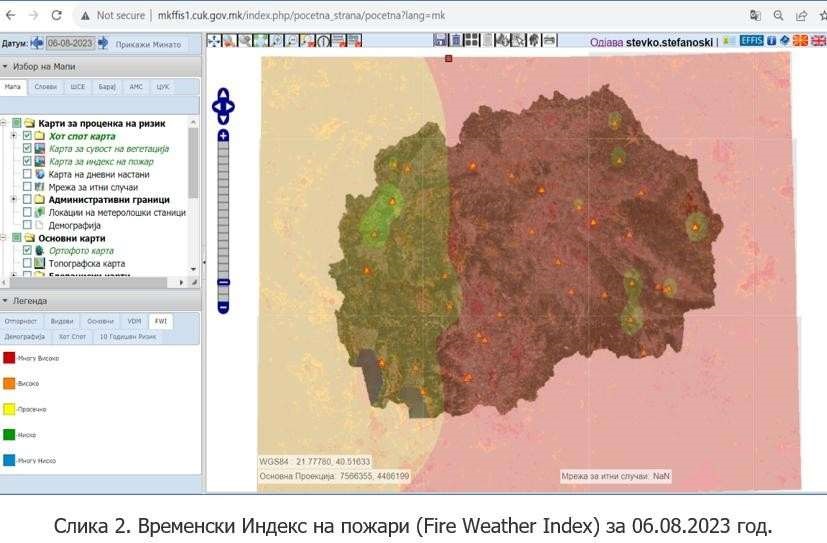Click the EFFIS logo icon
The width and height of the screenshot is (827, 543).
pos(751,41)
